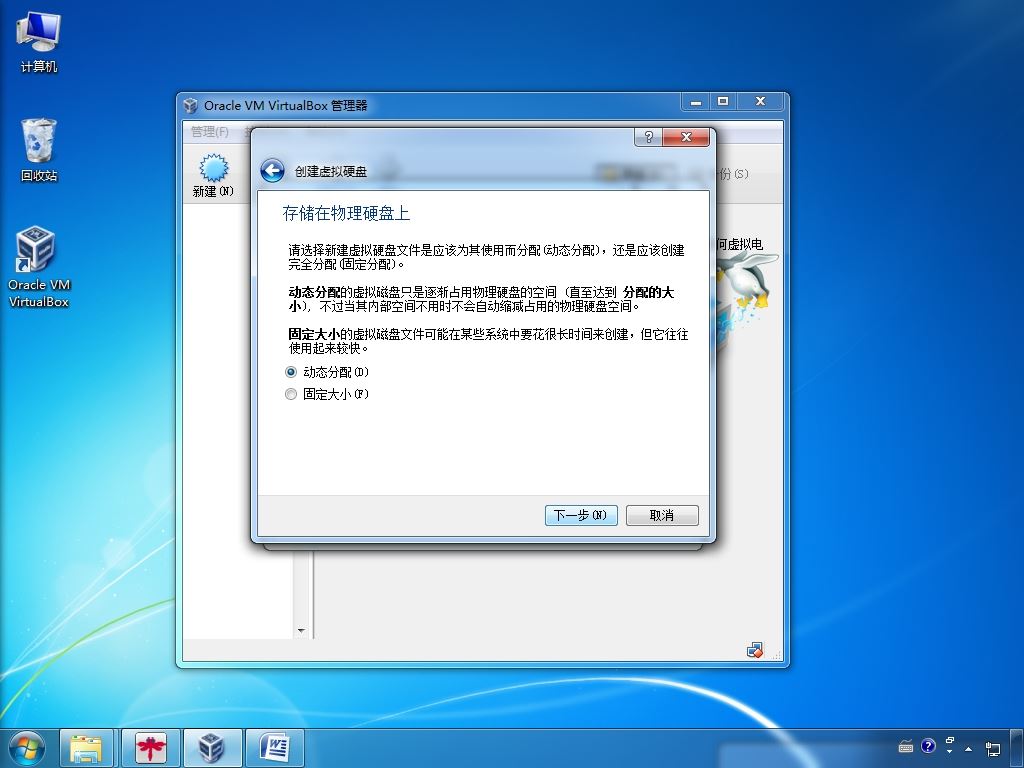Open the red dragonfly app in taskbar
Screen dimensions: 1024x768
tap(151, 748)
